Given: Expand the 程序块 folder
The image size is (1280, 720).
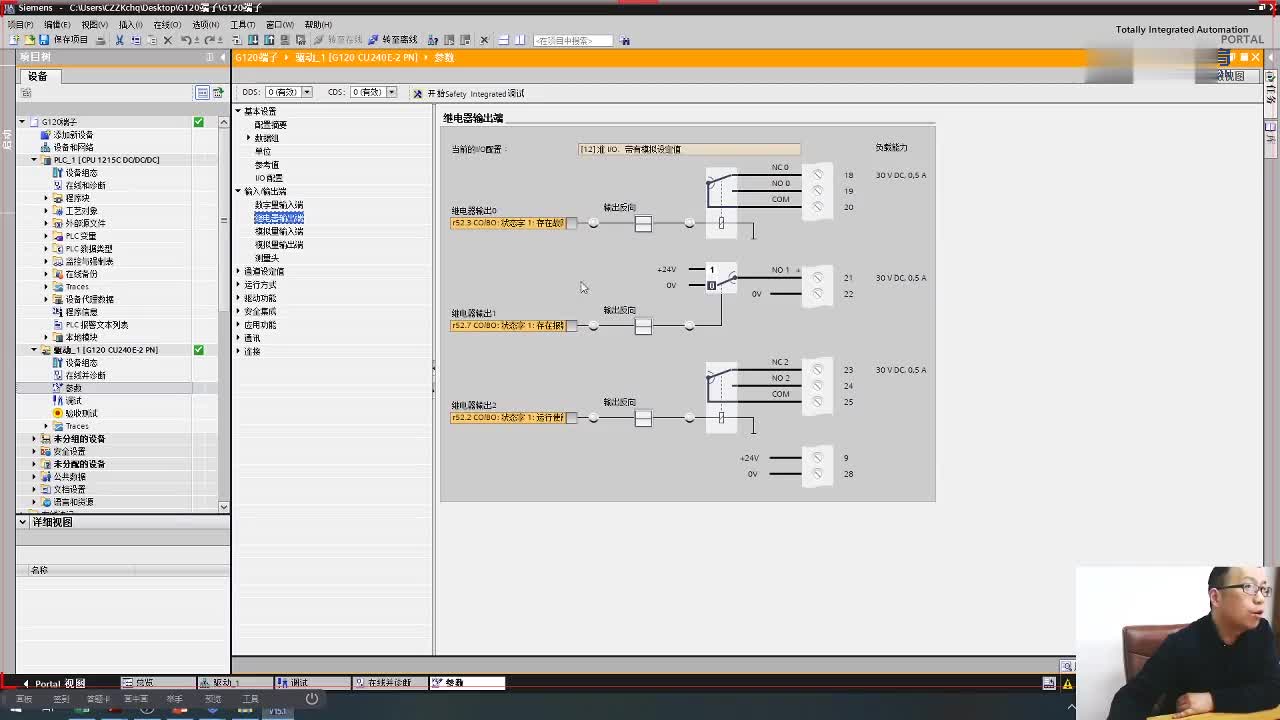Looking at the screenshot, I should click(46, 198).
